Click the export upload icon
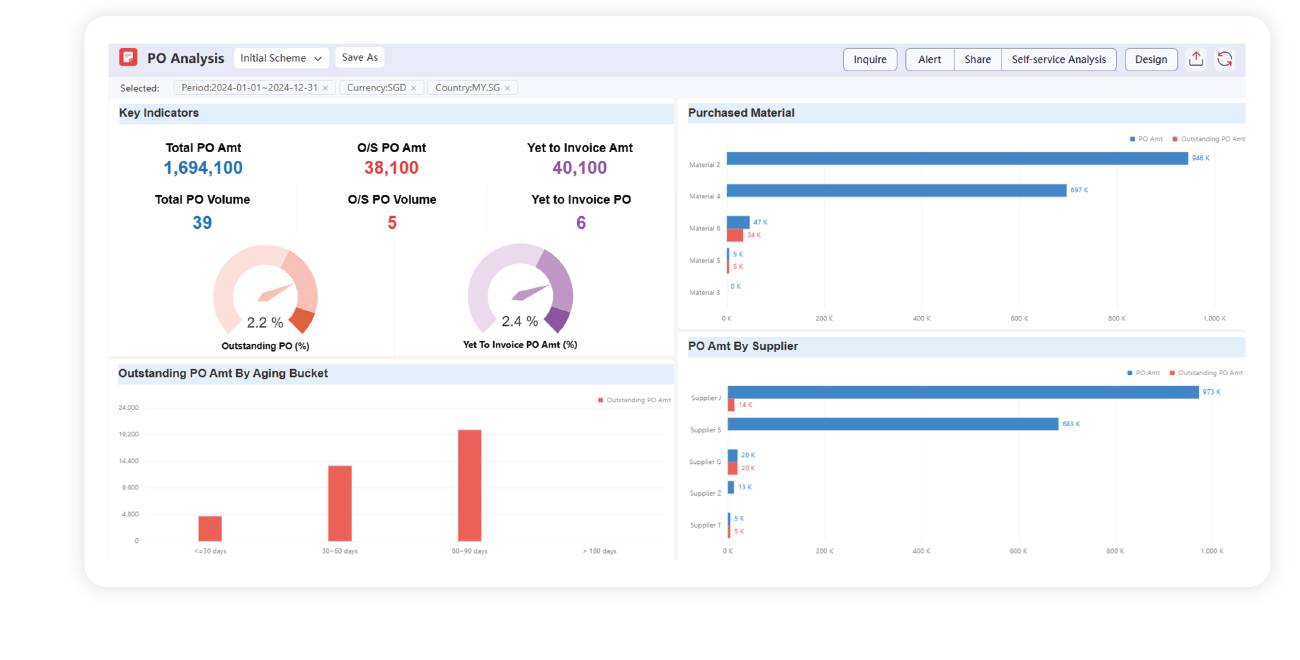 coord(1196,59)
